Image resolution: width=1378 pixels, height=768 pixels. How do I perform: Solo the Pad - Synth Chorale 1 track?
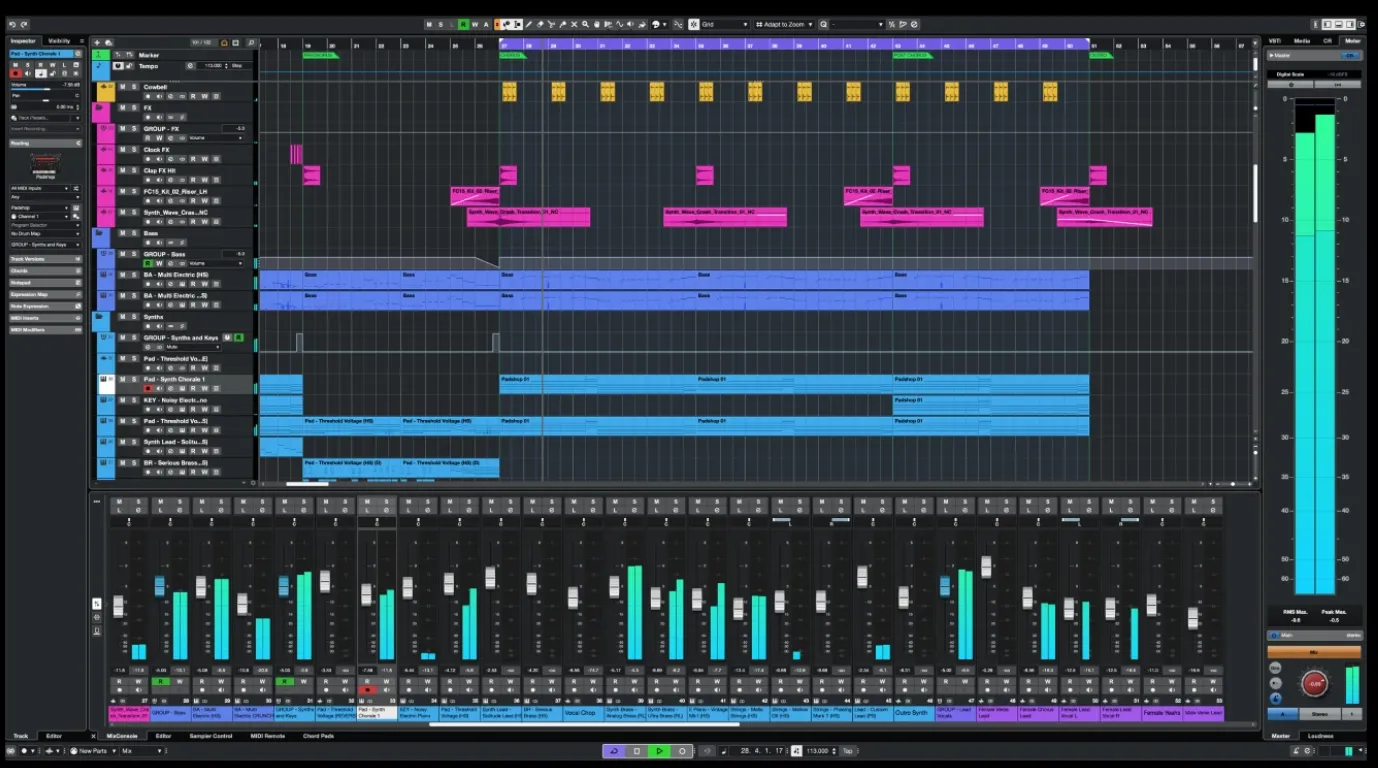[134, 379]
